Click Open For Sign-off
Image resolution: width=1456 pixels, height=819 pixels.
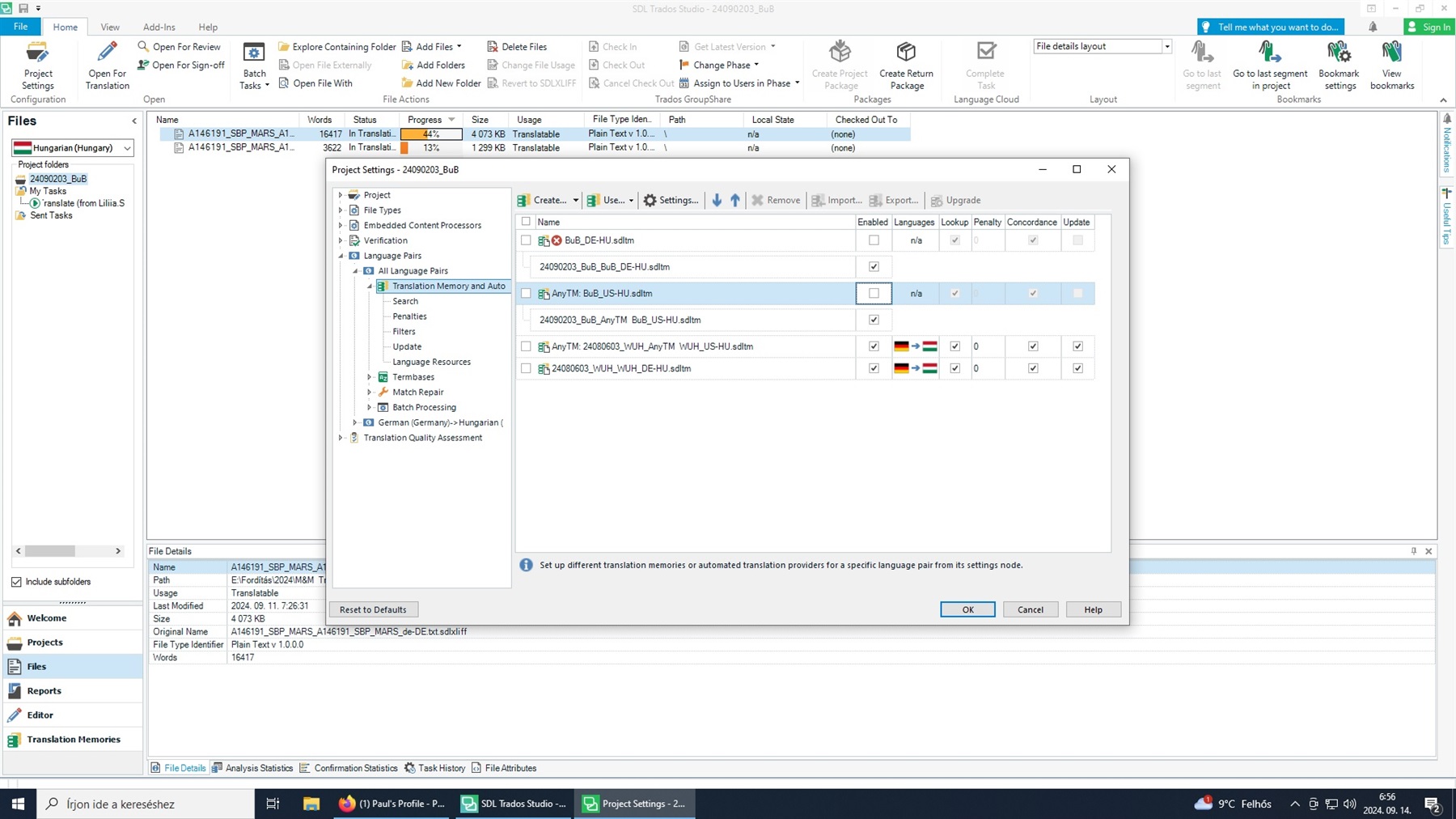point(181,65)
